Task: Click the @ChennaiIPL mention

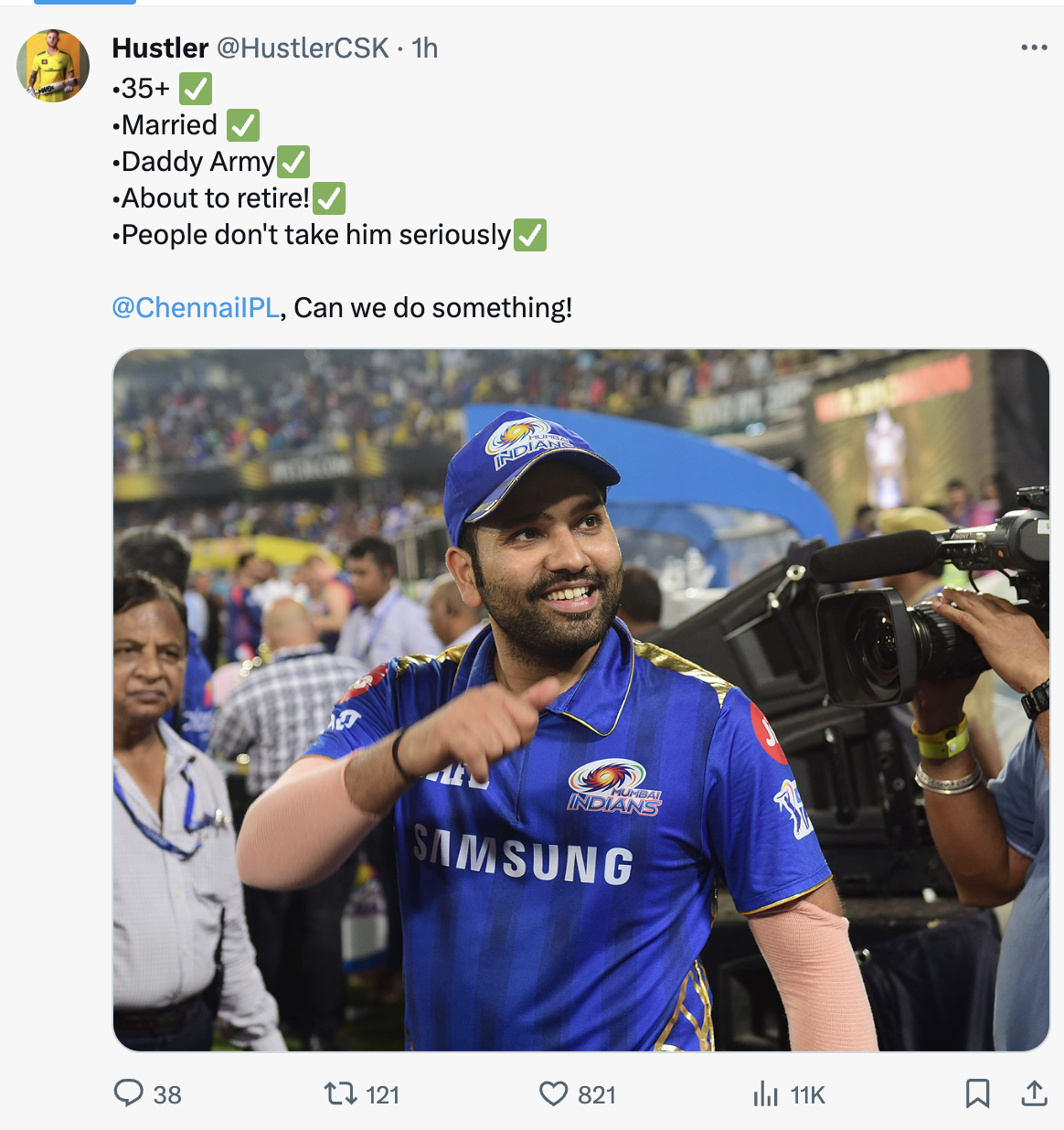Action: (x=196, y=308)
